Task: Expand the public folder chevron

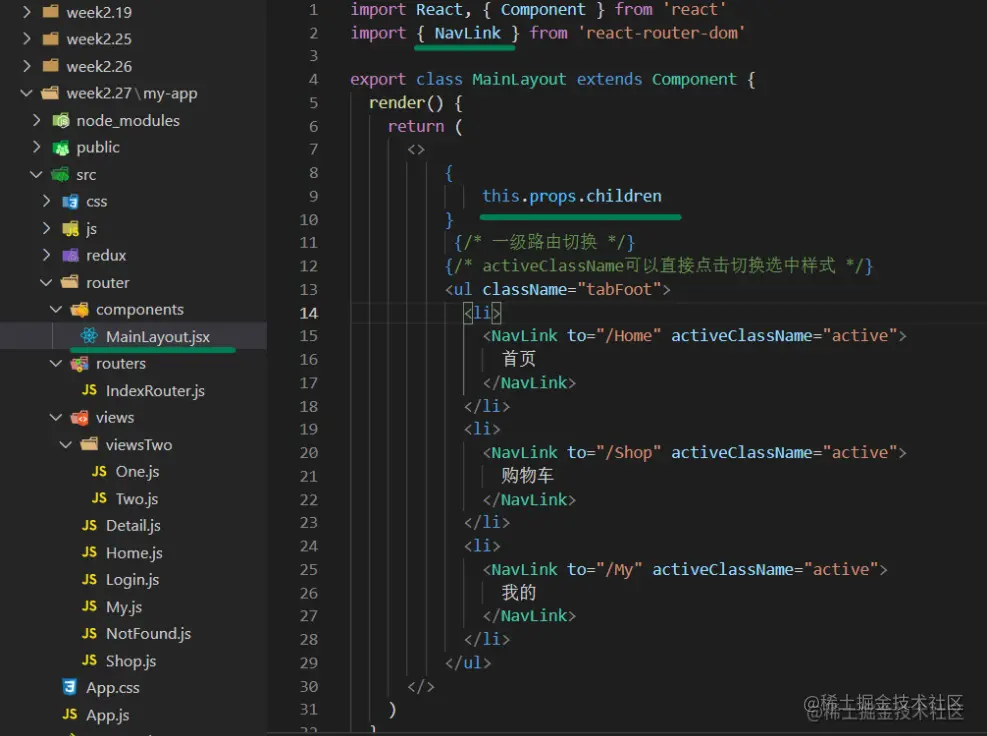Action: click(x=37, y=147)
